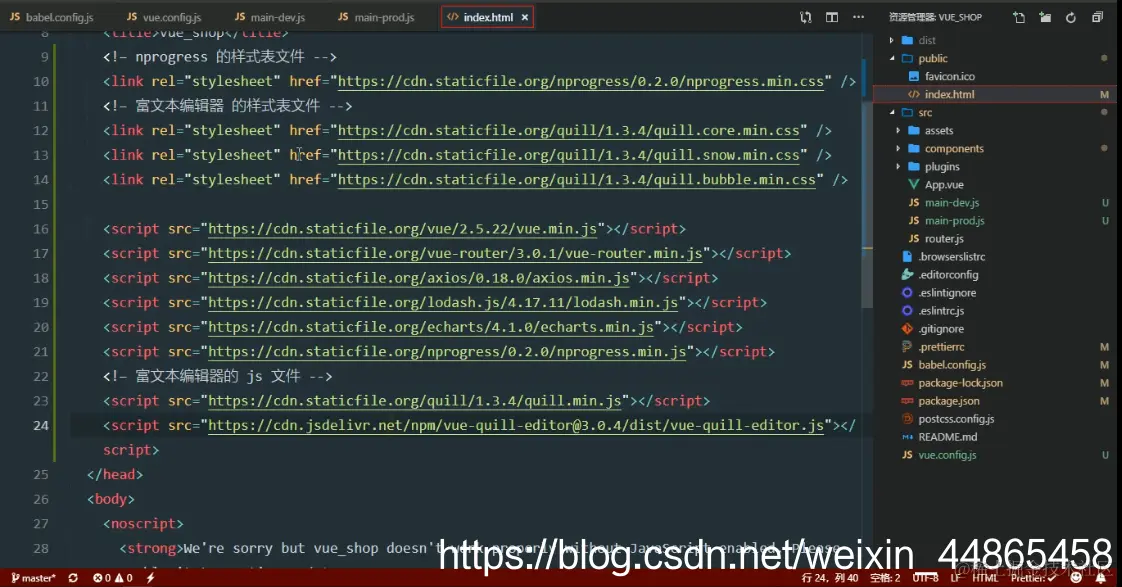The width and height of the screenshot is (1122, 587).
Task: Open problems panel from errors warnings count
Action: point(113,578)
